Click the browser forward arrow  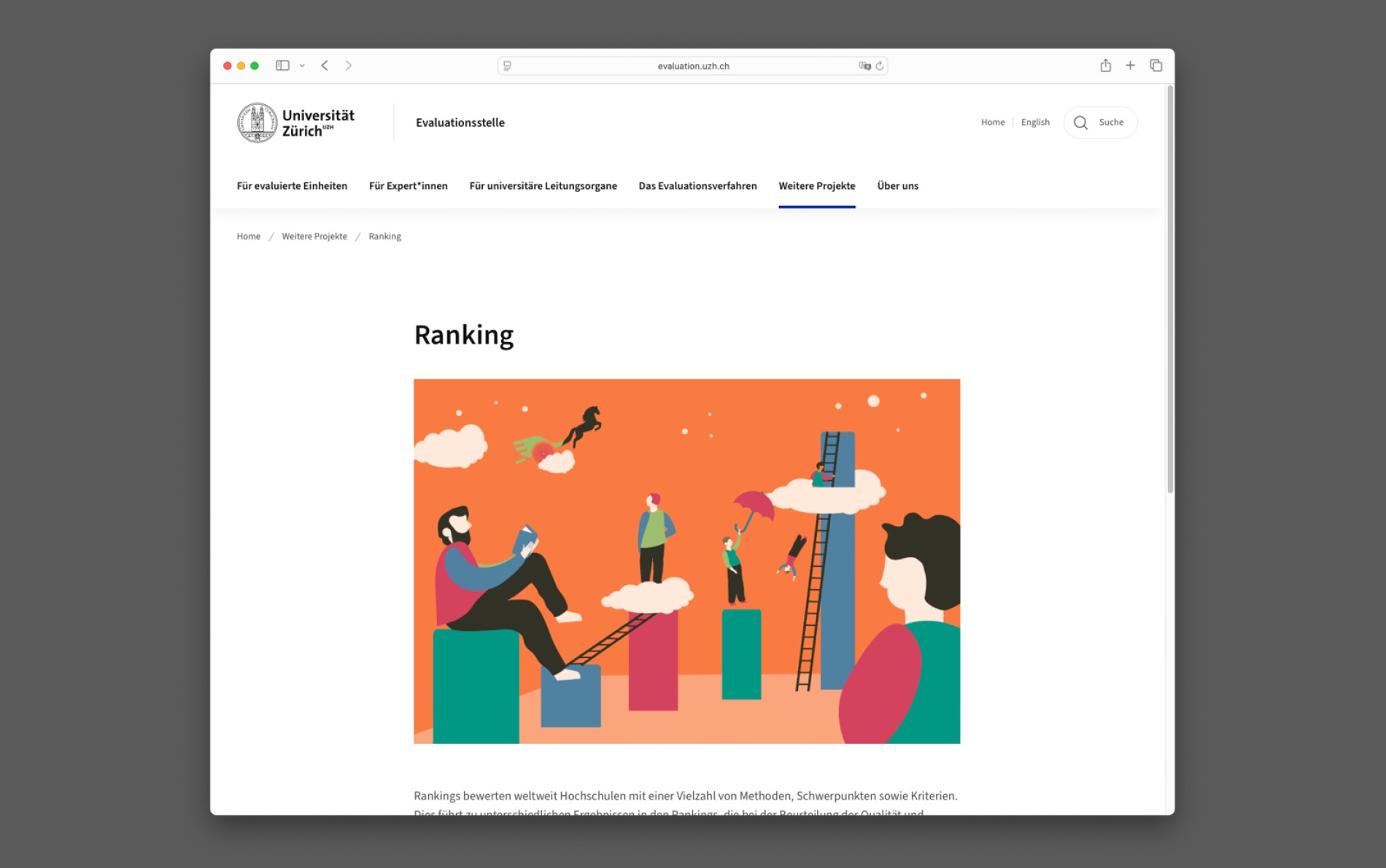349,66
